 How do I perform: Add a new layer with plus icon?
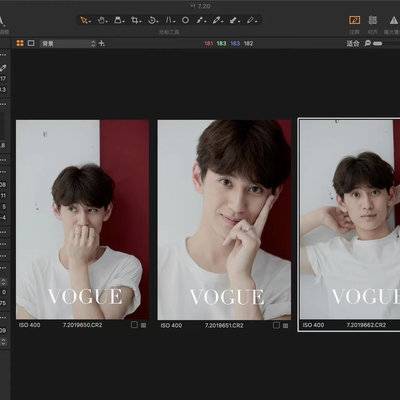pyautogui.click(x=102, y=43)
